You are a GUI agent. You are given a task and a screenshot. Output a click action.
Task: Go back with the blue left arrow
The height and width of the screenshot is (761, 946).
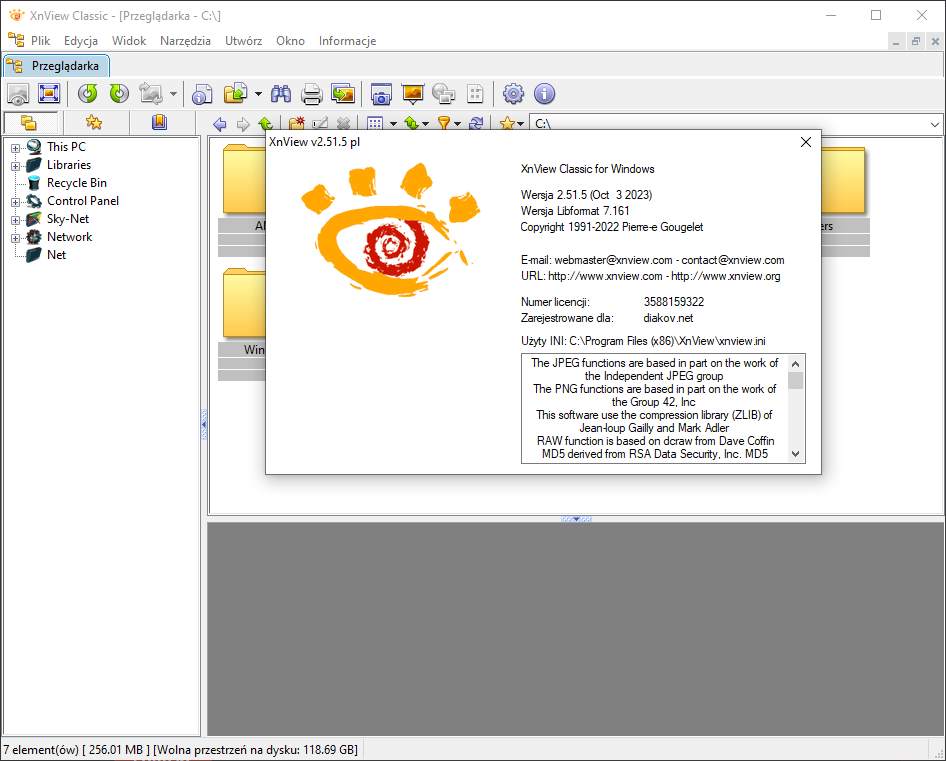pos(220,124)
